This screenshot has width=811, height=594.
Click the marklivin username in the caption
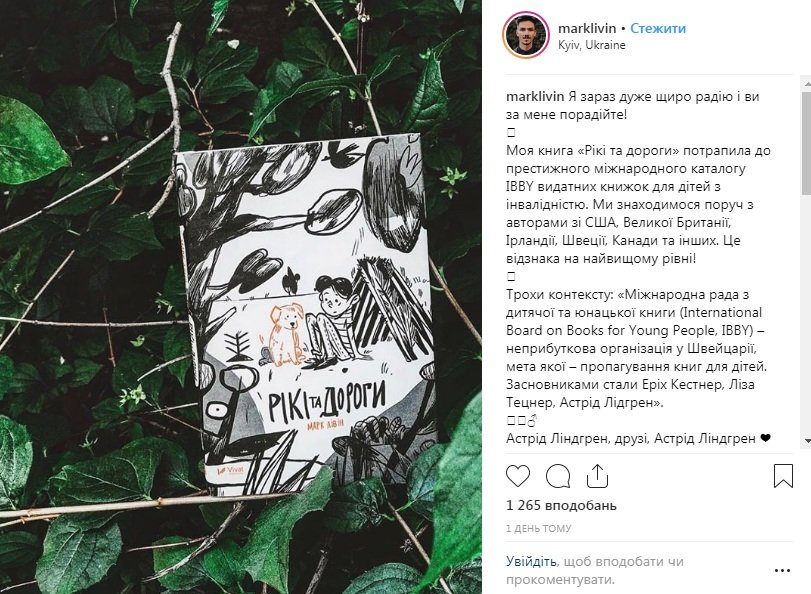tap(535, 97)
